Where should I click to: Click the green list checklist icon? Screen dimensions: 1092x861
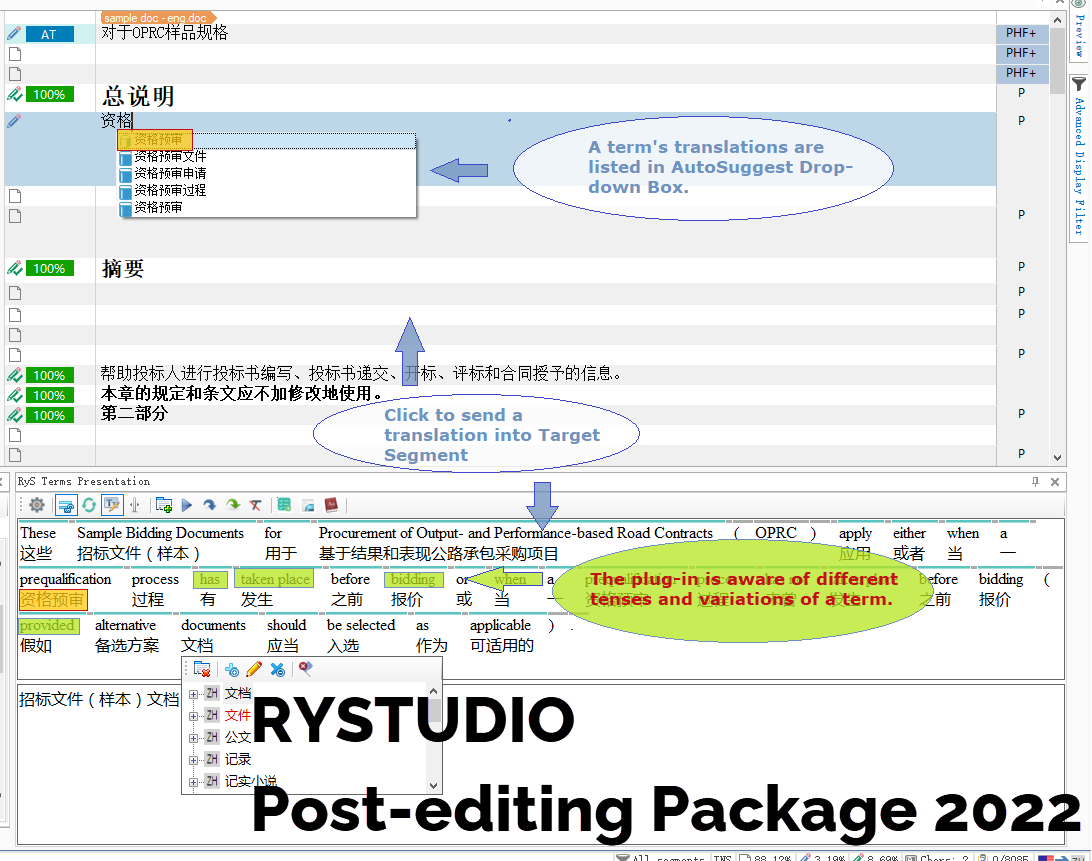(284, 504)
